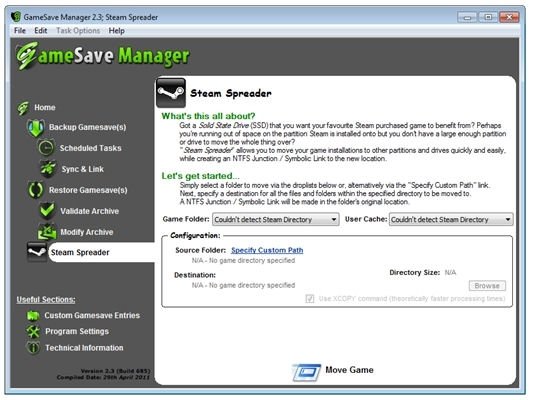Select the Scheduled Tasks clock icon

coord(46,148)
